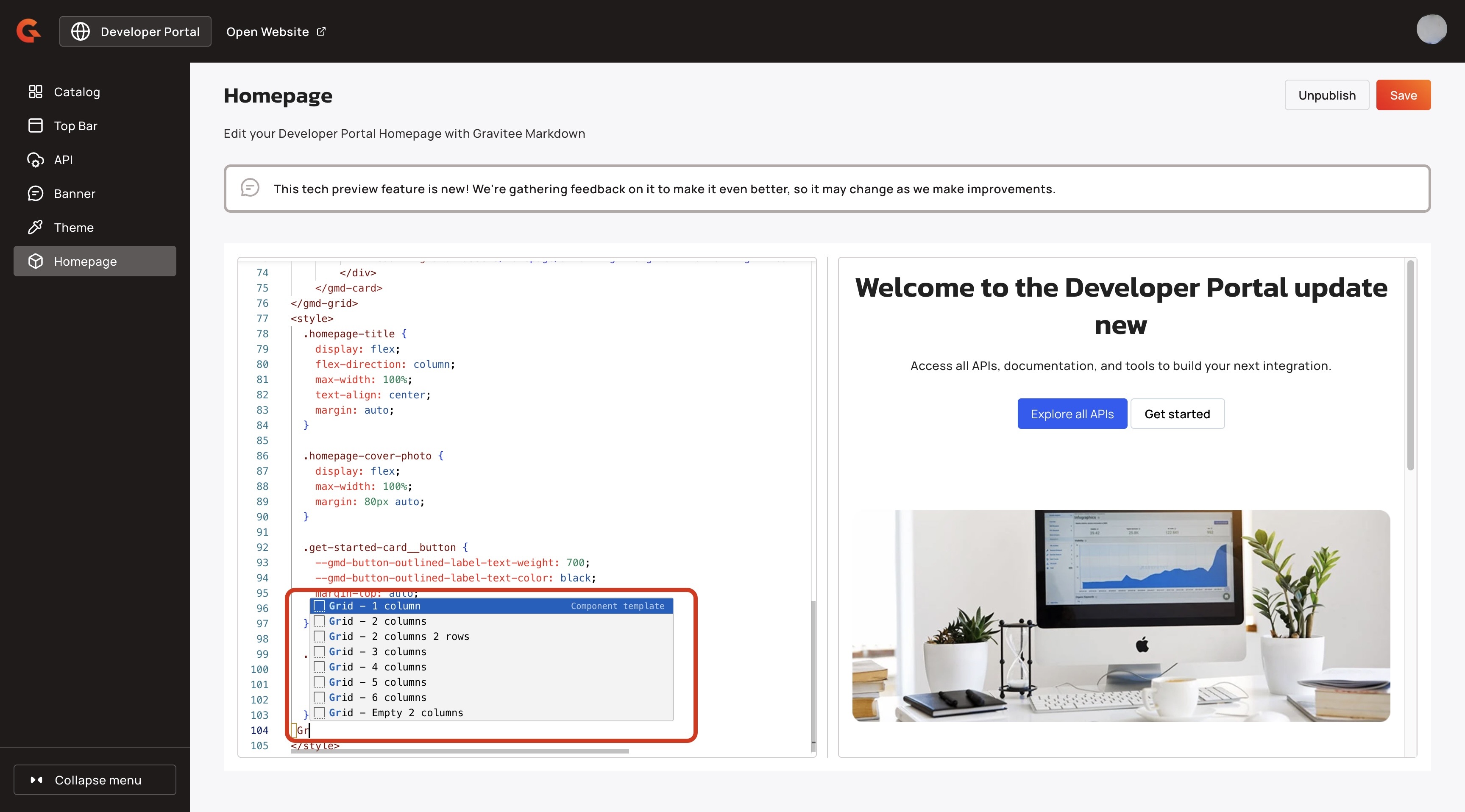Open the user avatar menu
The image size is (1465, 812).
coord(1431,30)
